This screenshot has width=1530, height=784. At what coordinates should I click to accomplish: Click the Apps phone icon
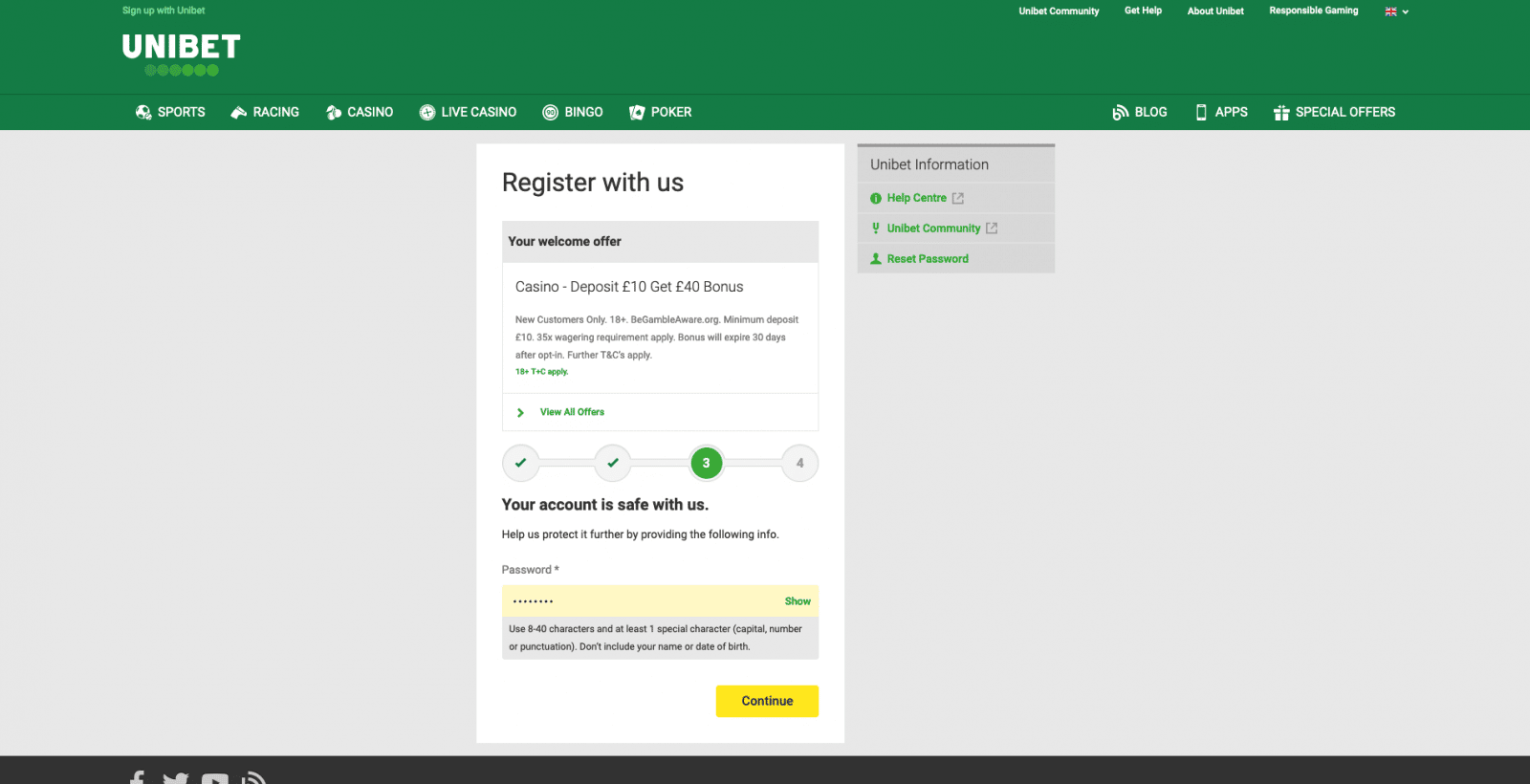point(1201,113)
